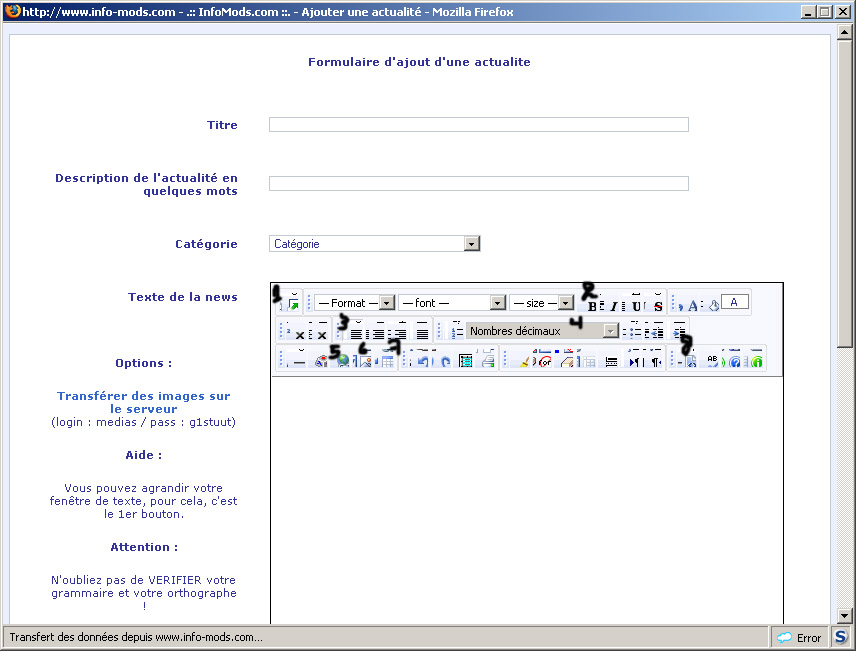The width and height of the screenshot is (856, 651).
Task: Redo the last undone edit
Action: [x=445, y=361]
